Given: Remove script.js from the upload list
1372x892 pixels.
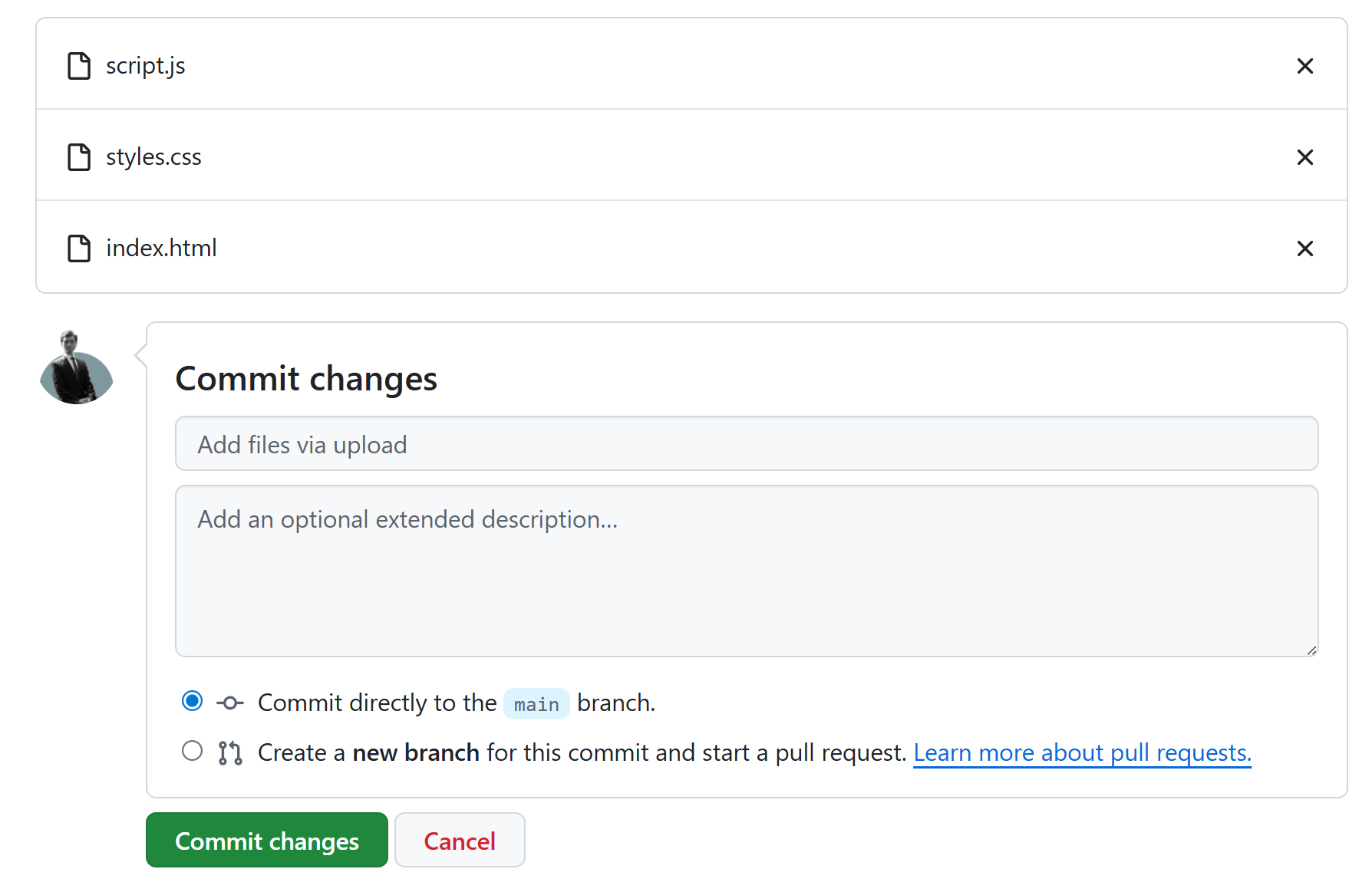Looking at the screenshot, I should (1304, 66).
